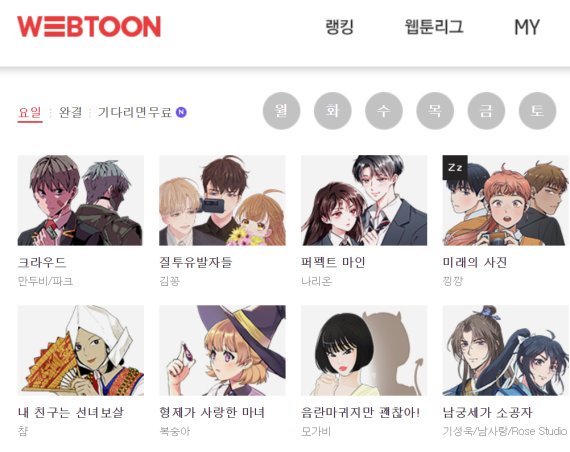Select the 토 (Saturday) day circle
Viewport: 570px width, 452px height.
[537, 111]
